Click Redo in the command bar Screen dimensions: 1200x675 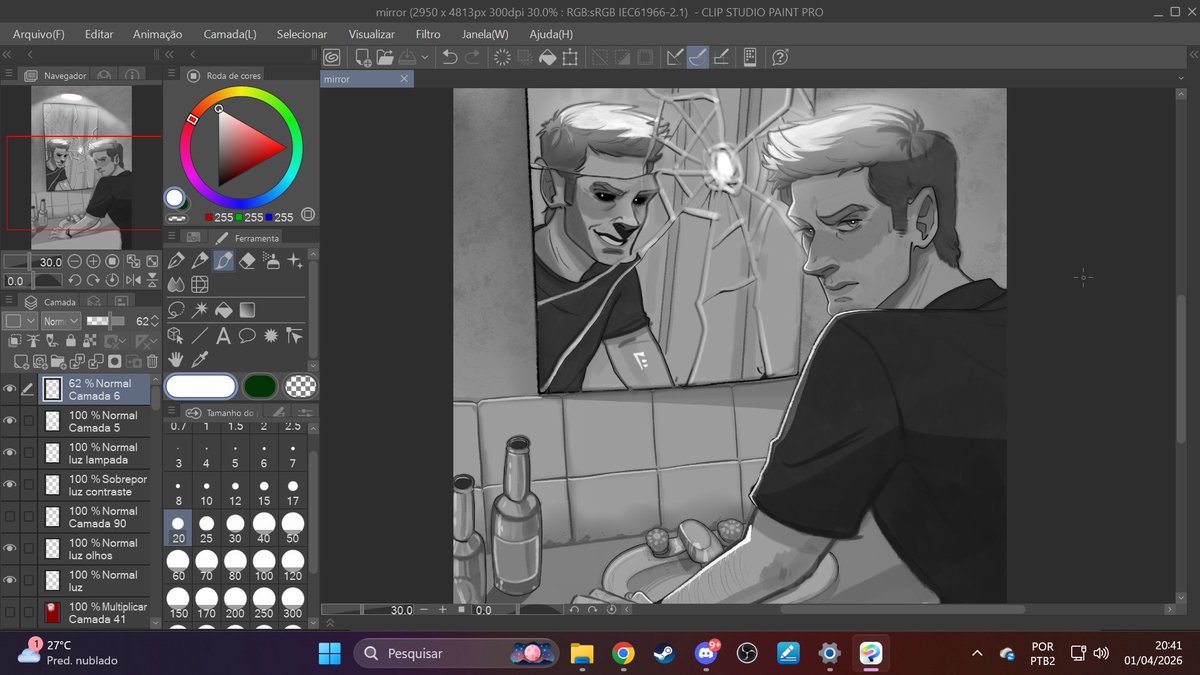coord(472,58)
